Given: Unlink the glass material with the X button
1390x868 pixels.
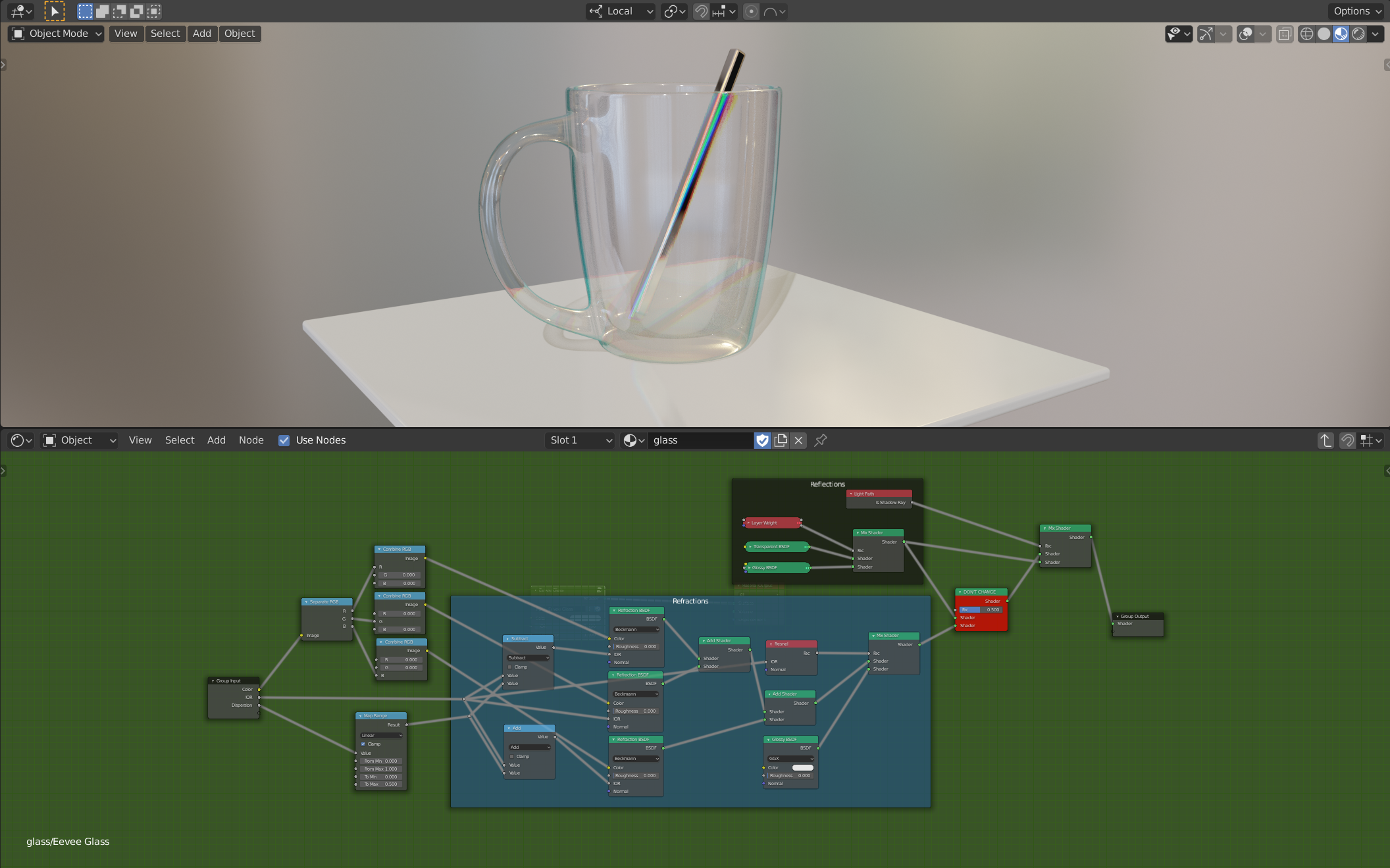Looking at the screenshot, I should (x=798, y=440).
